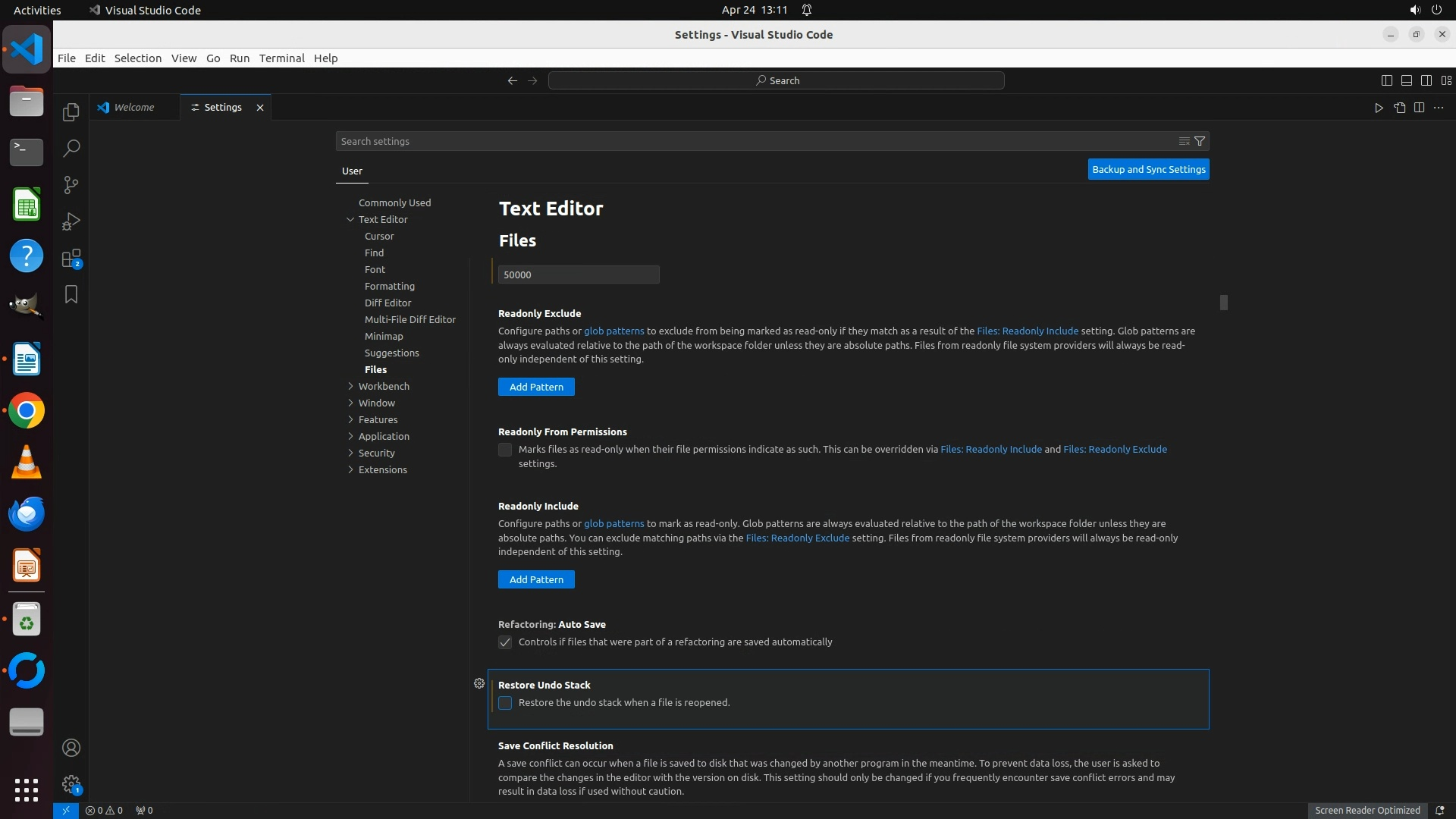Switch to the Welcome tab
Viewport: 1456px width, 819px height.
134,108
